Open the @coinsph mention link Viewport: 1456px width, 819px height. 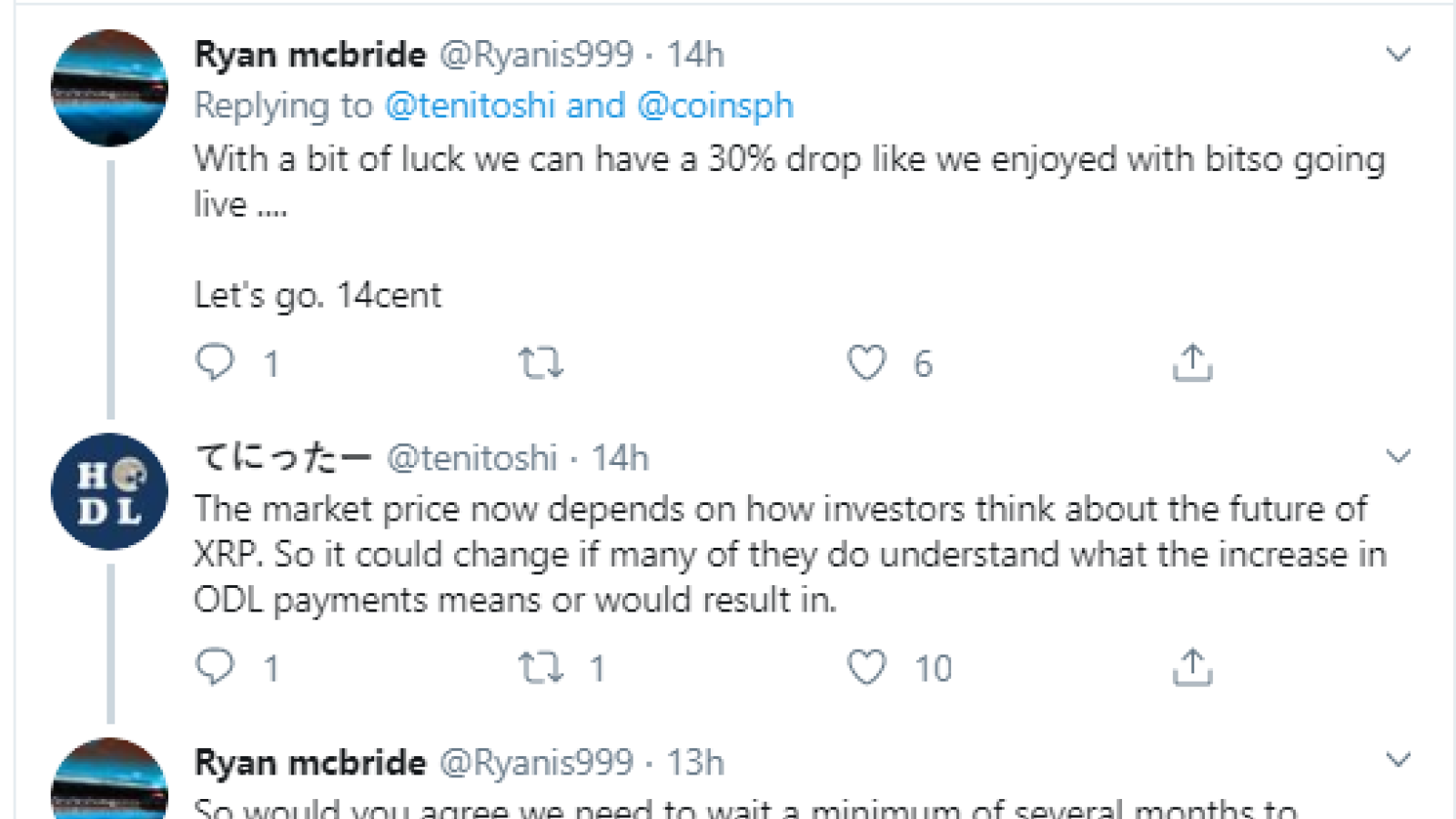pos(715,106)
